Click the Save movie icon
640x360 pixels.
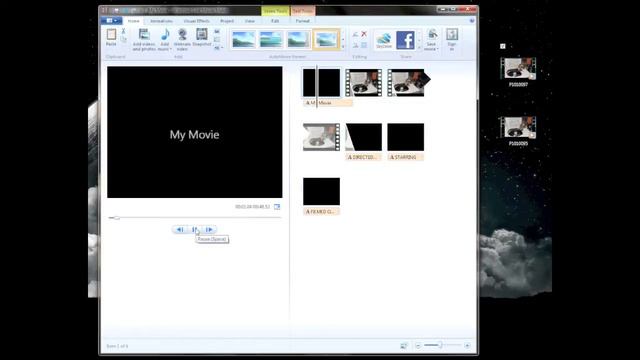(x=432, y=35)
